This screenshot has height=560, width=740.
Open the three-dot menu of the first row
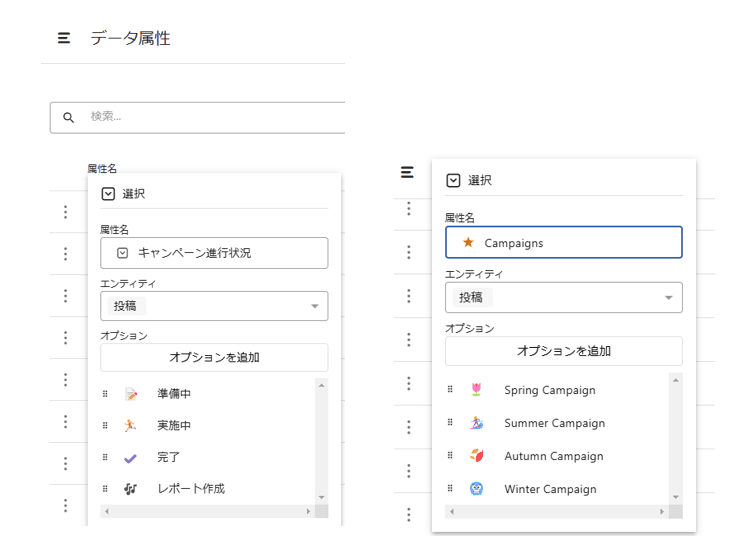click(65, 212)
